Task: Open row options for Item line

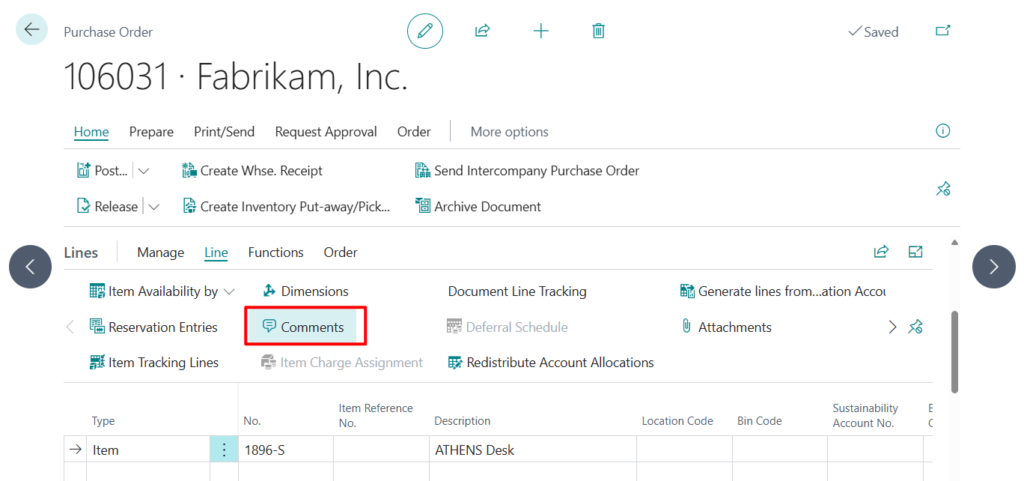Action: point(224,450)
